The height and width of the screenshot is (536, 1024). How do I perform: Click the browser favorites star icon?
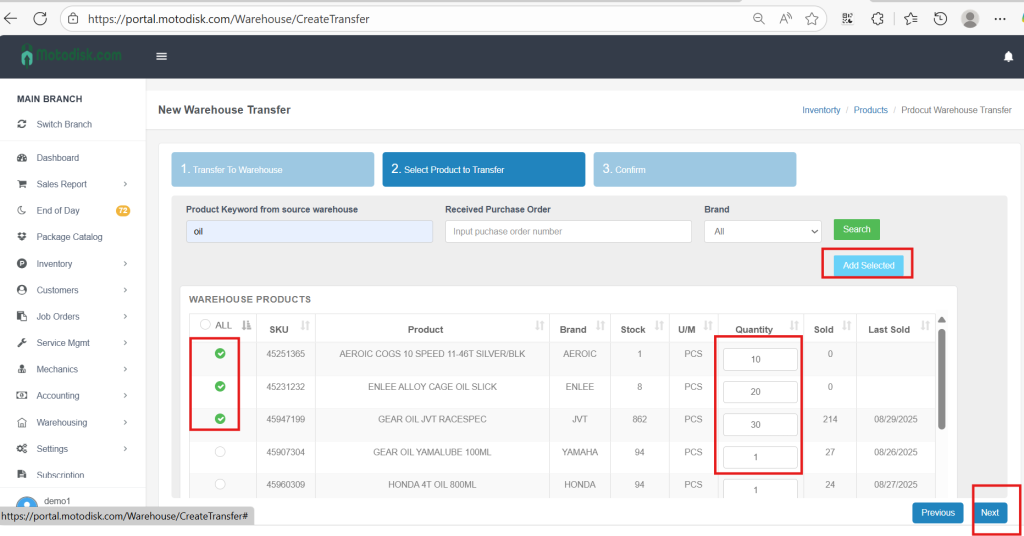coord(812,18)
